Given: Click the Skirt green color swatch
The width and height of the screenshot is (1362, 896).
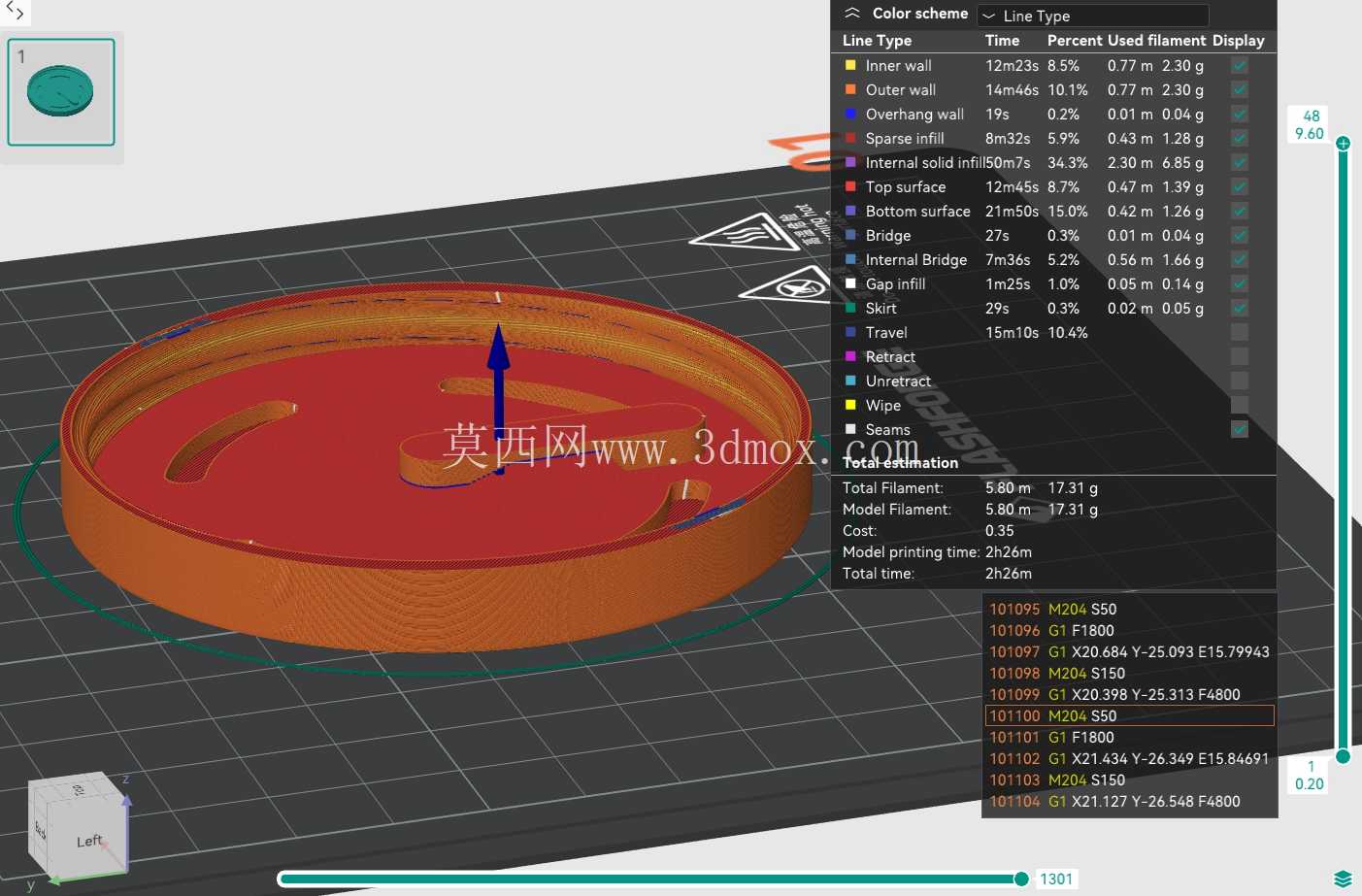Looking at the screenshot, I should (x=850, y=308).
